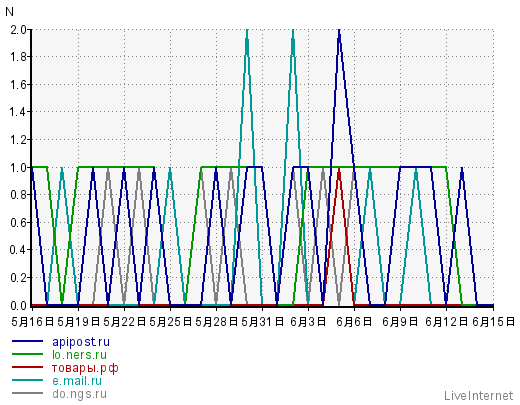
Task: Click the 6月6日 date axis label
Action: click(354, 322)
